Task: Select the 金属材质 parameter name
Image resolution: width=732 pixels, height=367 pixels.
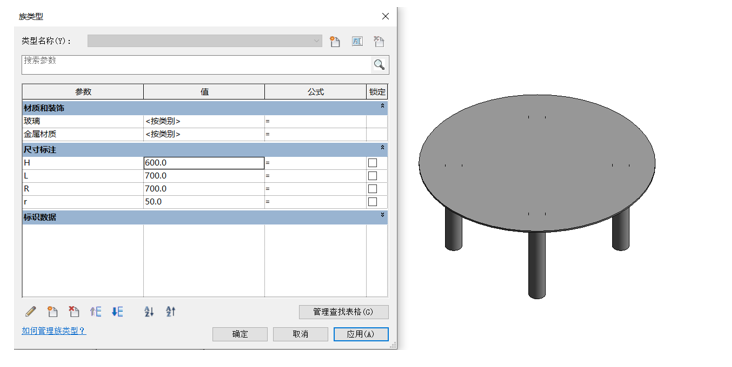Action: click(83, 134)
